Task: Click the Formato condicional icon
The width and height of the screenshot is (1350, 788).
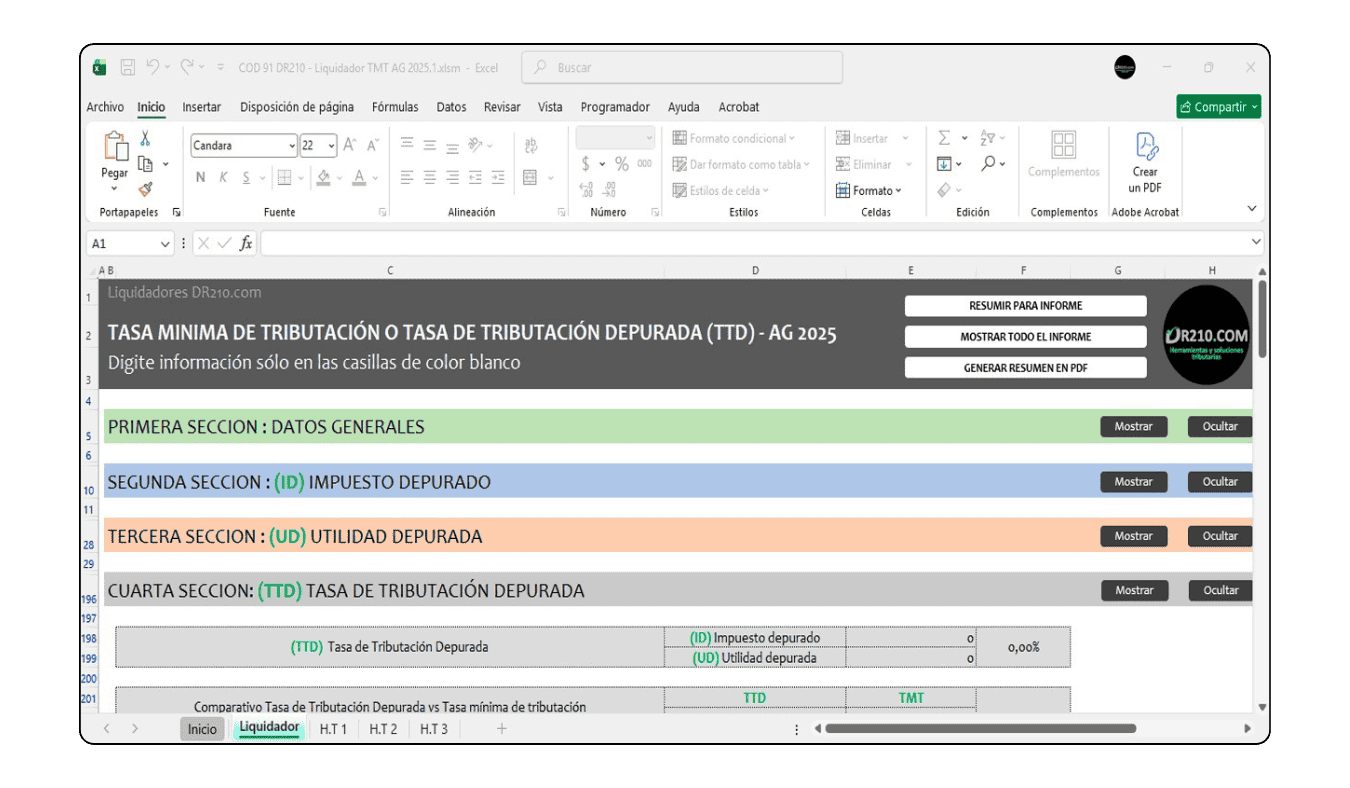Action: (x=680, y=138)
